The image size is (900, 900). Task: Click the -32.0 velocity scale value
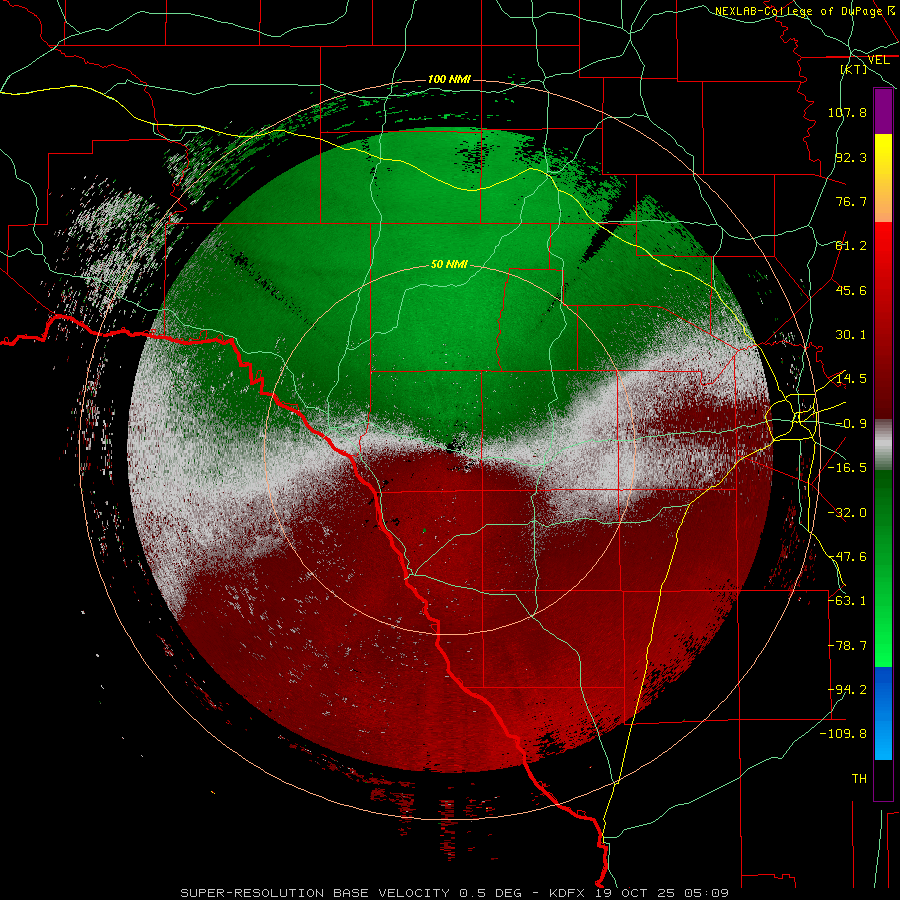847,513
